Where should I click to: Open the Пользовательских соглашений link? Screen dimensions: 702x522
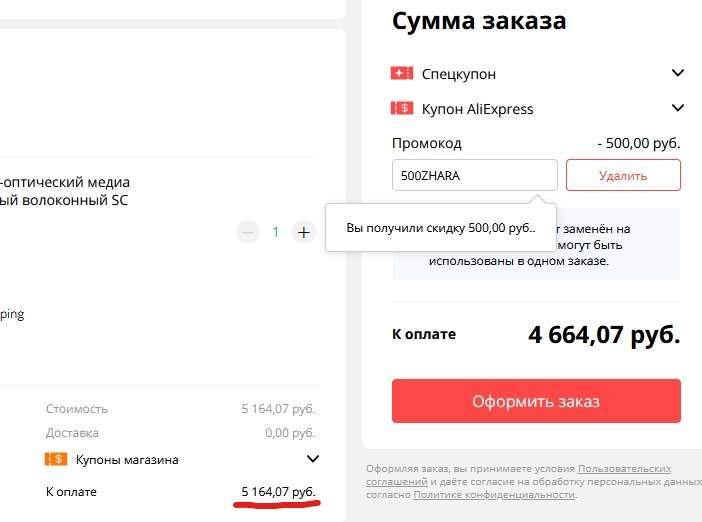[624, 468]
